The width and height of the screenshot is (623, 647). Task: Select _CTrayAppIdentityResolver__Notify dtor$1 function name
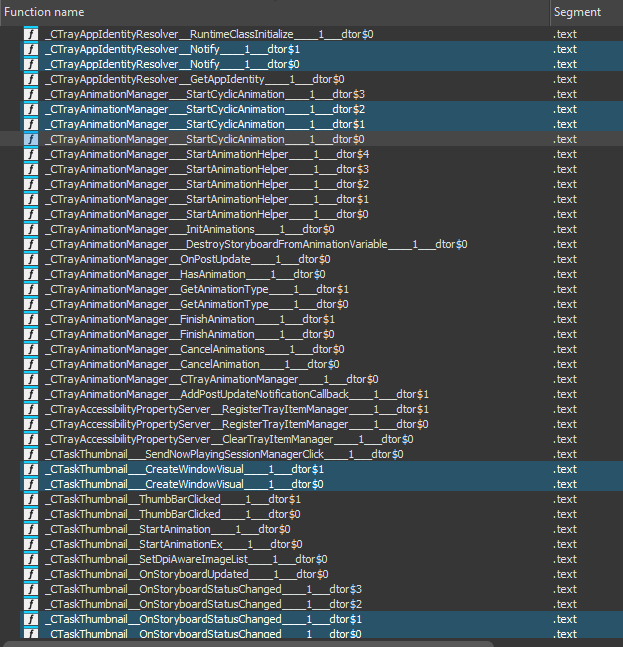[x=172, y=49]
